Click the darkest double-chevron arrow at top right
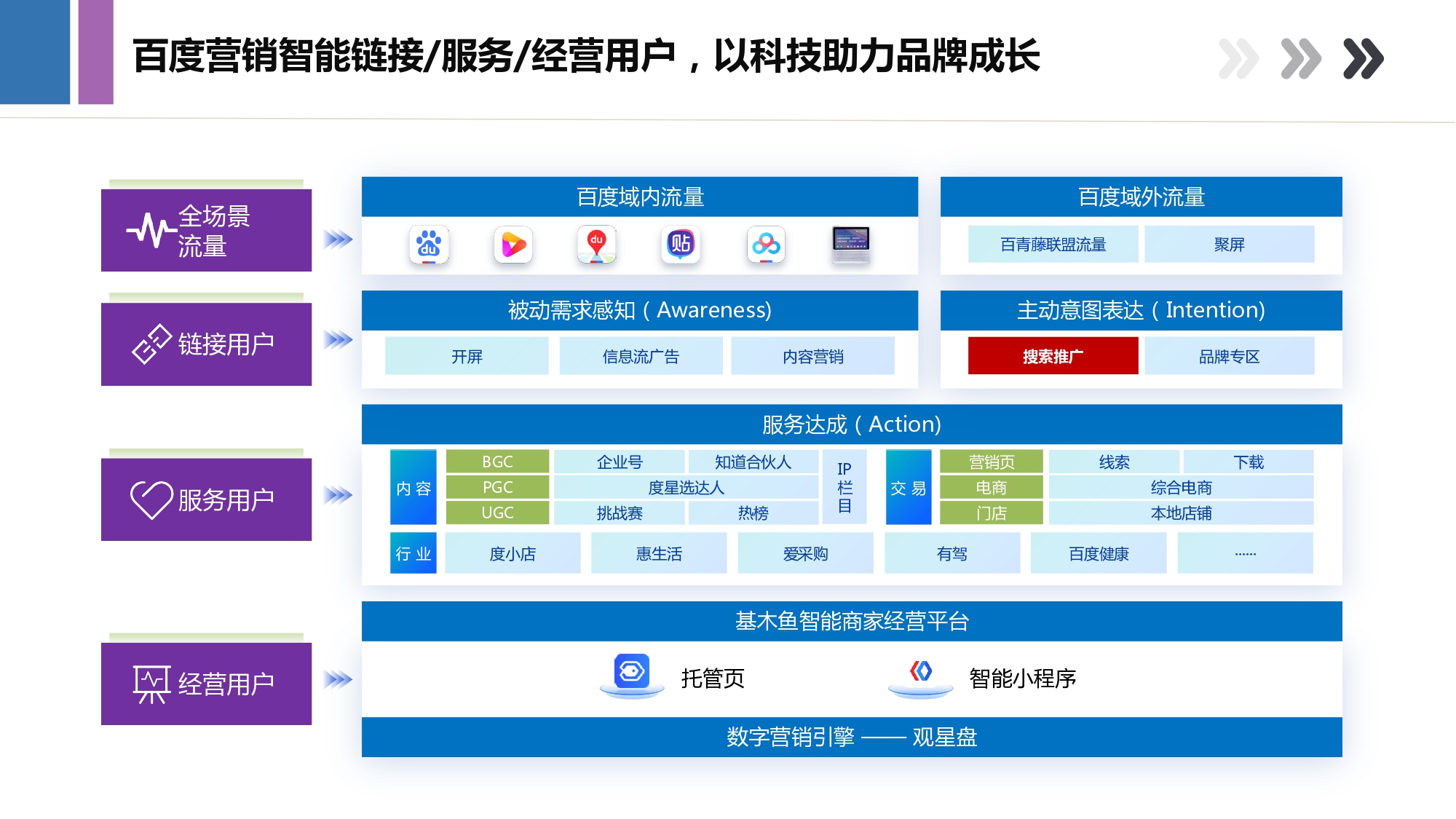The height and width of the screenshot is (819, 1456). (x=1363, y=58)
